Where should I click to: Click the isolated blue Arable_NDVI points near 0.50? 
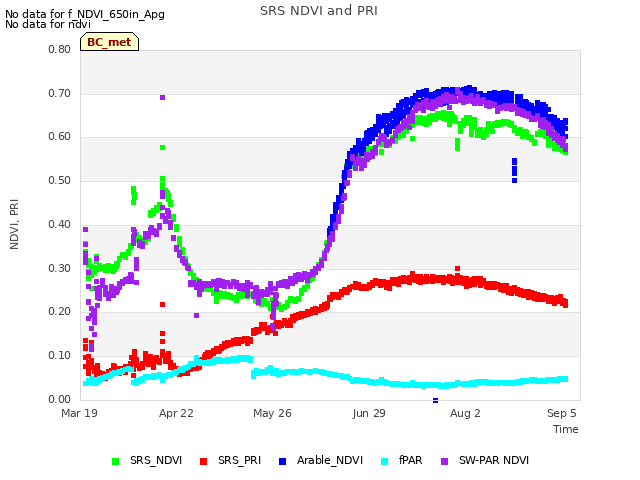pyautogui.click(x=514, y=170)
